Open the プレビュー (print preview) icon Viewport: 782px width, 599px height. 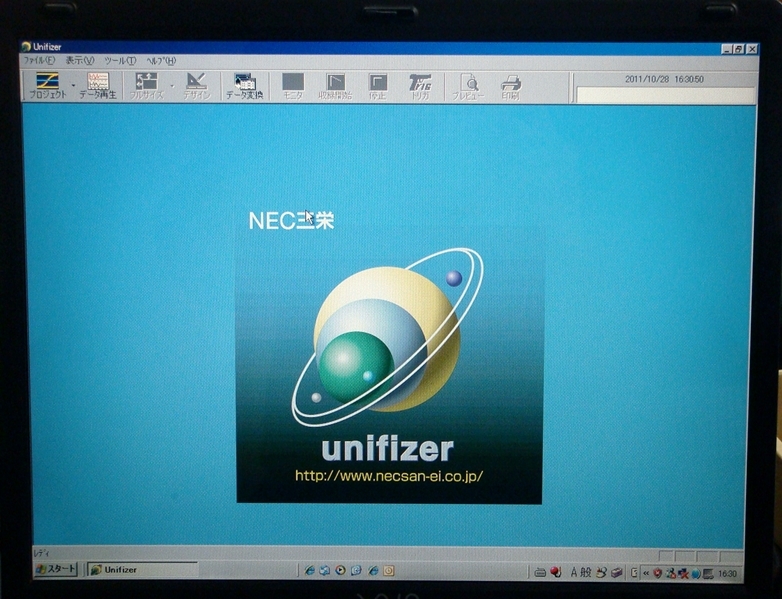[x=468, y=86]
